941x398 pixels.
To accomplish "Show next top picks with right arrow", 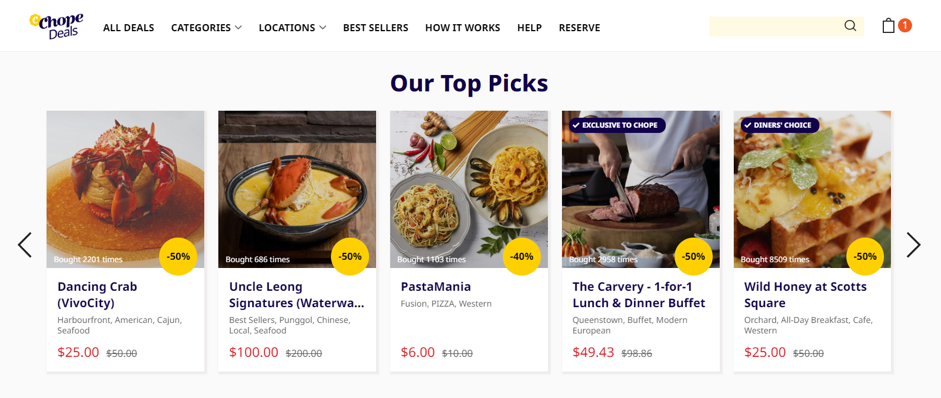I will coord(913,245).
